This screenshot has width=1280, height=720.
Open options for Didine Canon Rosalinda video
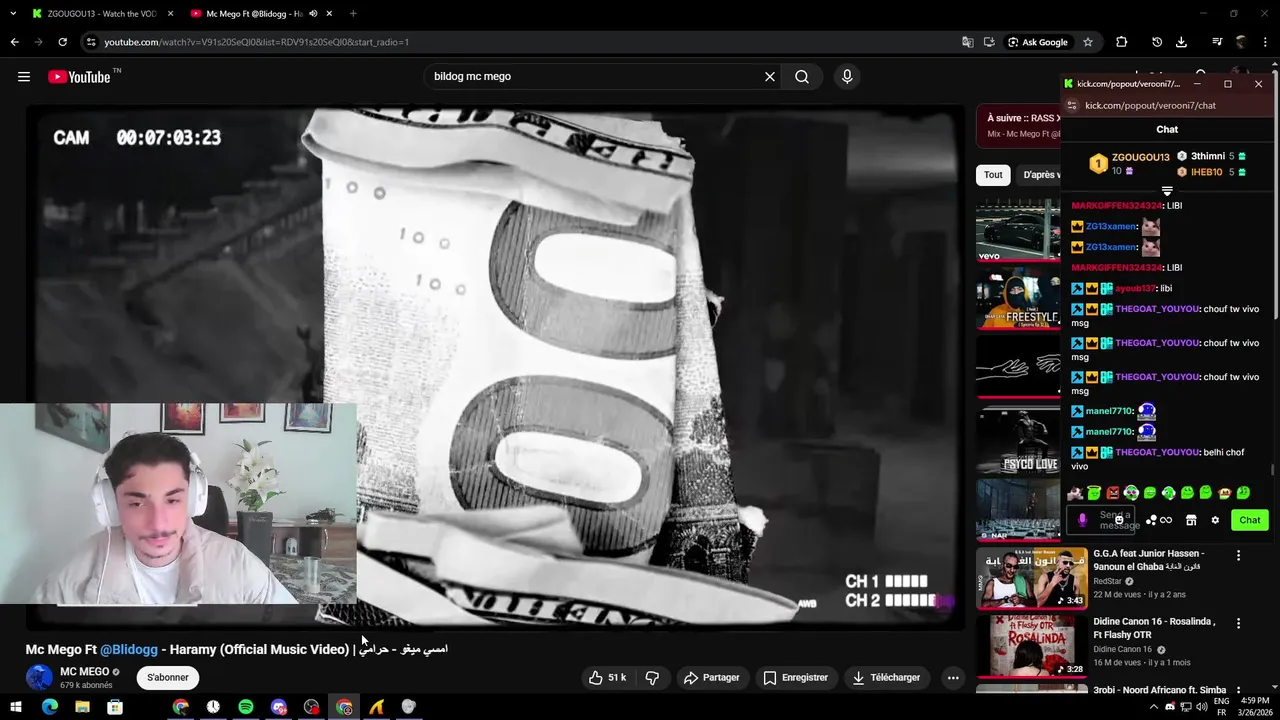(x=1238, y=623)
